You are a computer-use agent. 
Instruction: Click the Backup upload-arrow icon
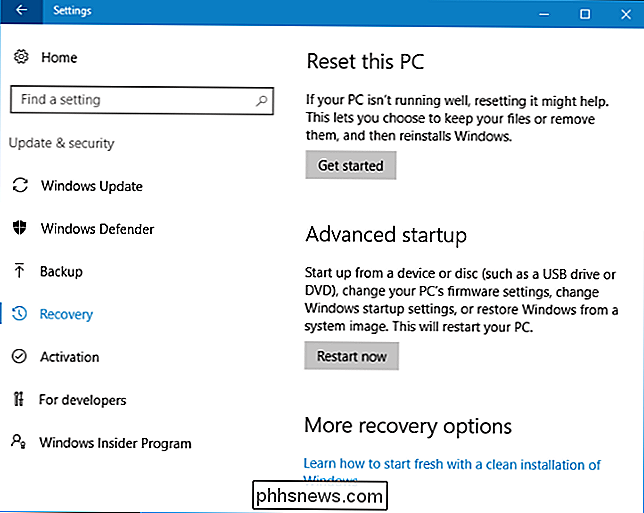[x=19, y=271]
